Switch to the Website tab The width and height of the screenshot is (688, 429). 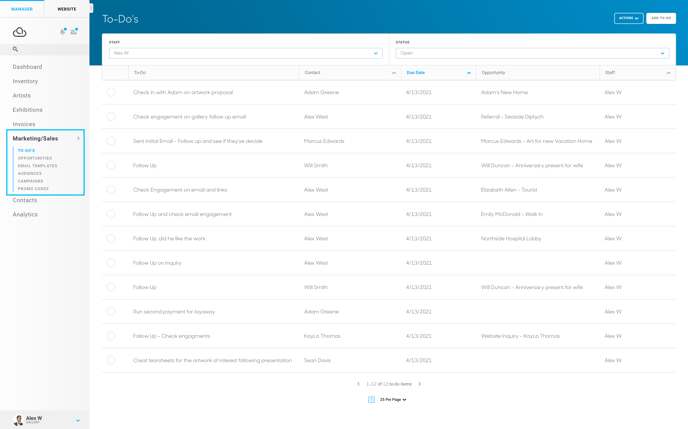pyautogui.click(x=67, y=9)
